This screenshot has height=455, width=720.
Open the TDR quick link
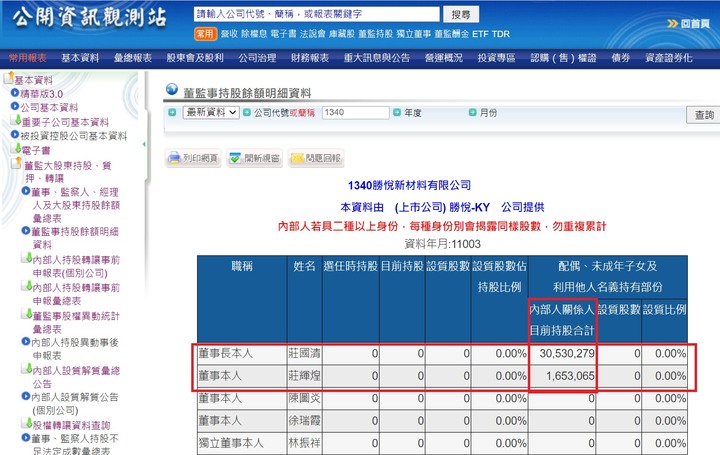501,34
